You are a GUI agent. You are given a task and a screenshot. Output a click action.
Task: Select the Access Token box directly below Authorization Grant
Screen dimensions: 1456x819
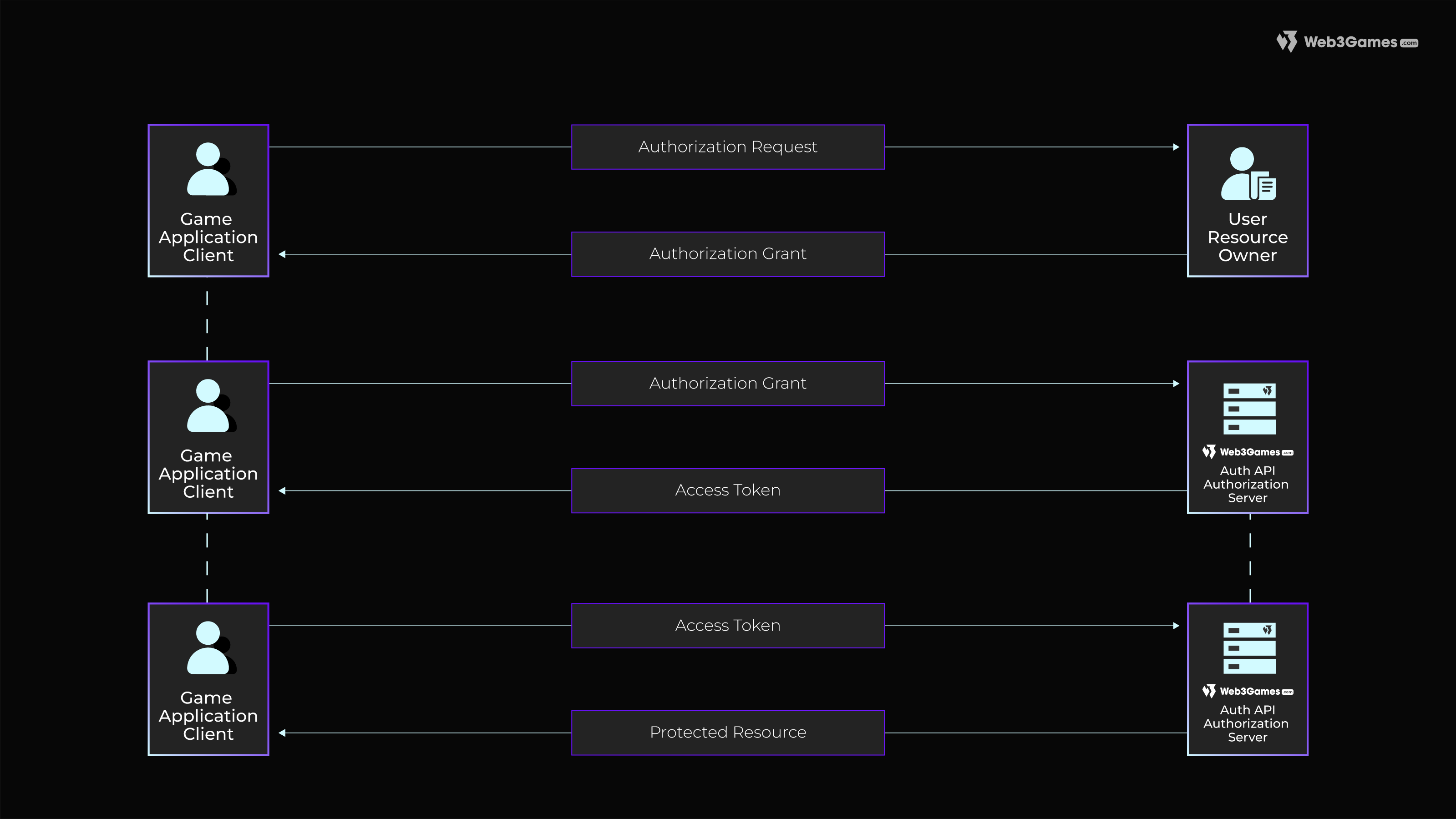tap(728, 490)
